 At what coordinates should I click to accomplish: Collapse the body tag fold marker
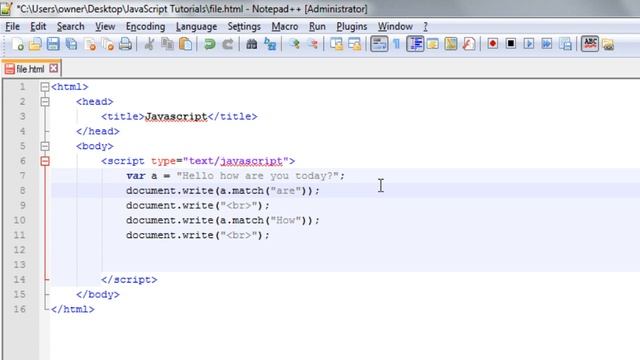point(45,146)
